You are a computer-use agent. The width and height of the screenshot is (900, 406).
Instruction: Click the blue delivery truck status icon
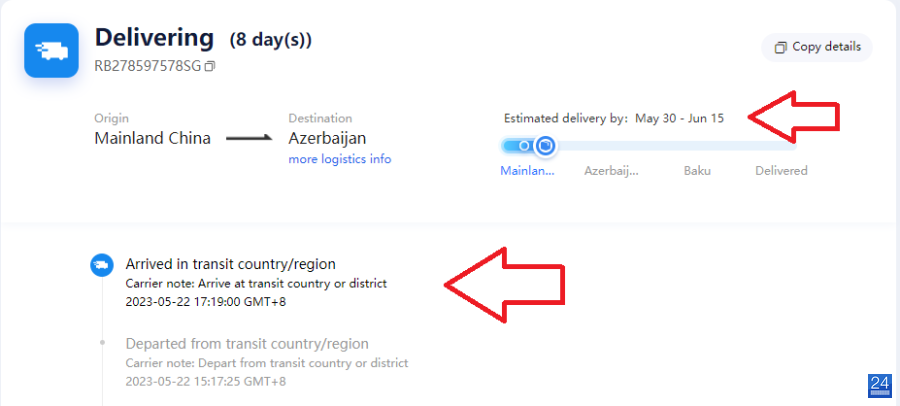coord(51,51)
